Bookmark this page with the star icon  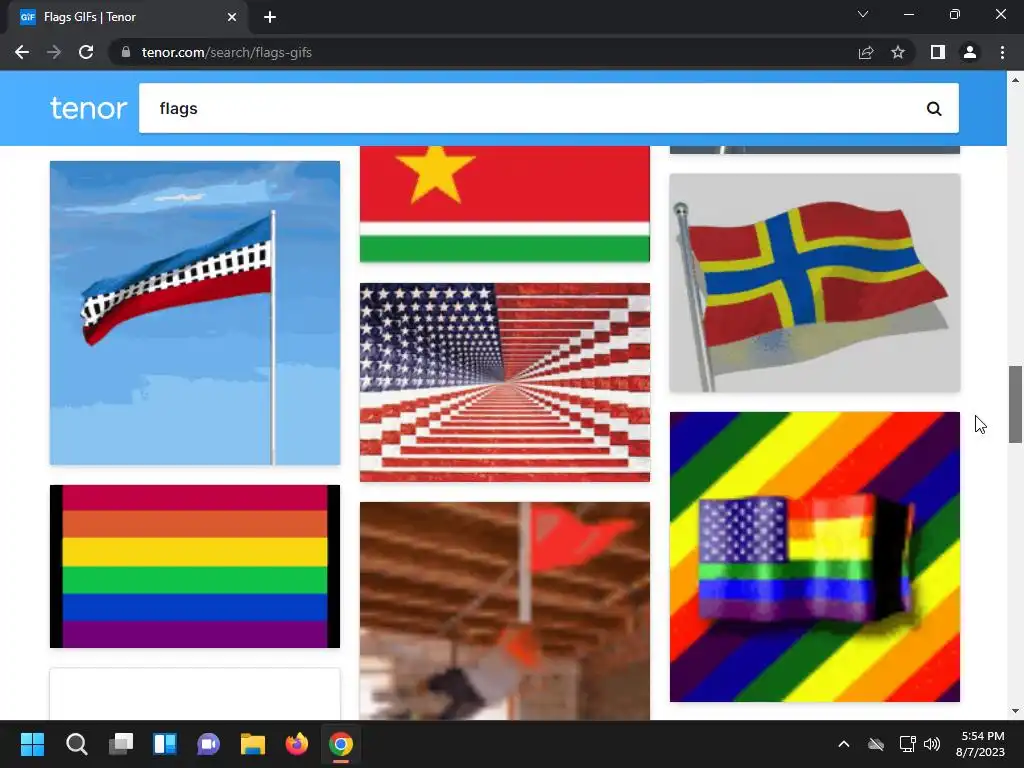coord(898,52)
